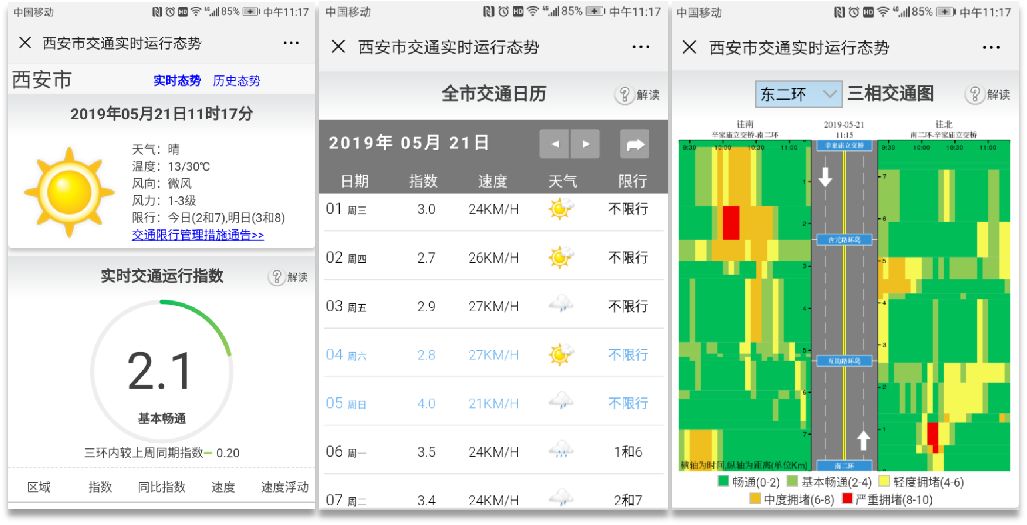
Task: Close the 三相交通图 screen with X
Action: point(689,47)
